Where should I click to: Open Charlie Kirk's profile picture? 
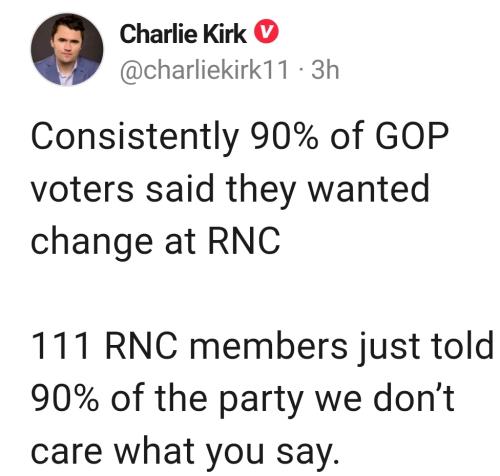(67, 49)
